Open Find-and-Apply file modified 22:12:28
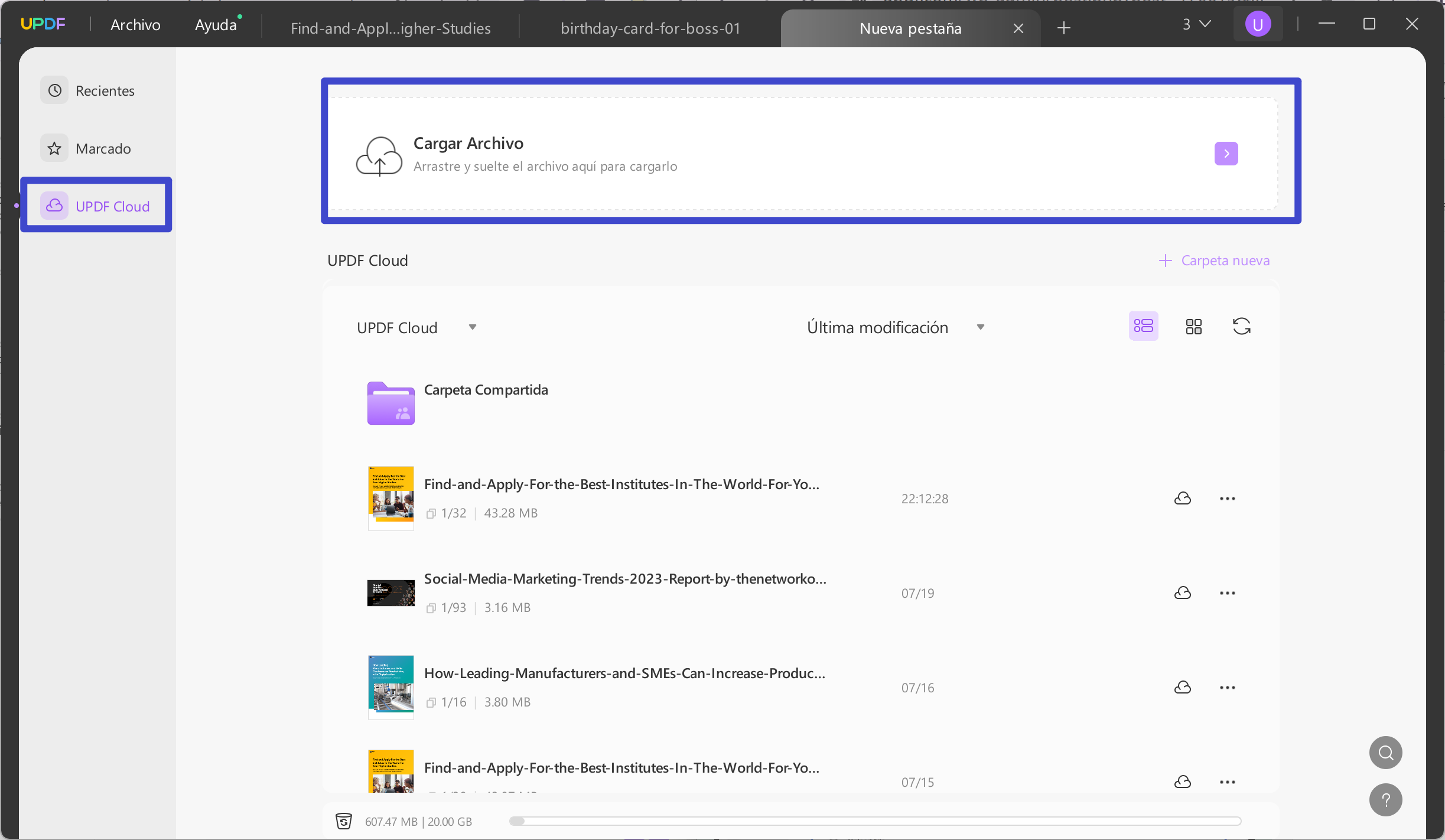This screenshot has width=1445, height=840. point(621,484)
